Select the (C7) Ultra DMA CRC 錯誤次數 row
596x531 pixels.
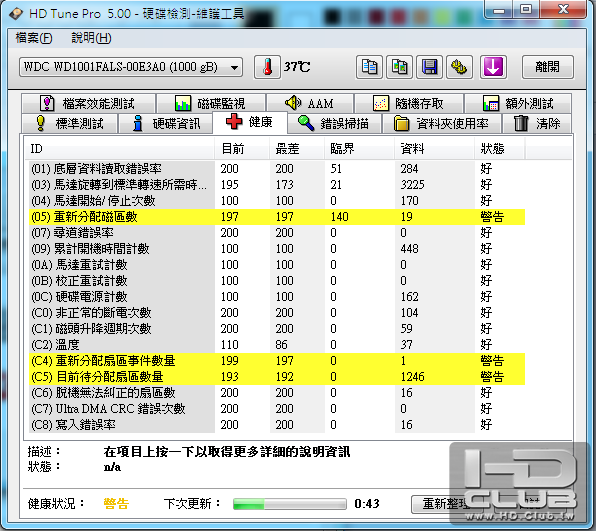pos(277,409)
